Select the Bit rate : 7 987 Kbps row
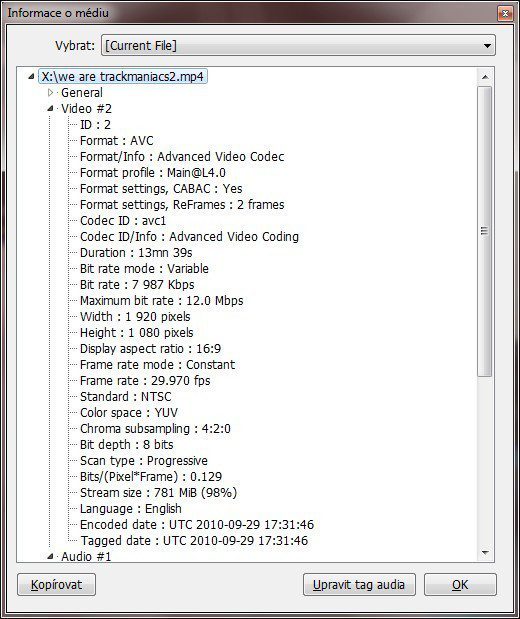The width and height of the screenshot is (520, 619). (x=137, y=285)
